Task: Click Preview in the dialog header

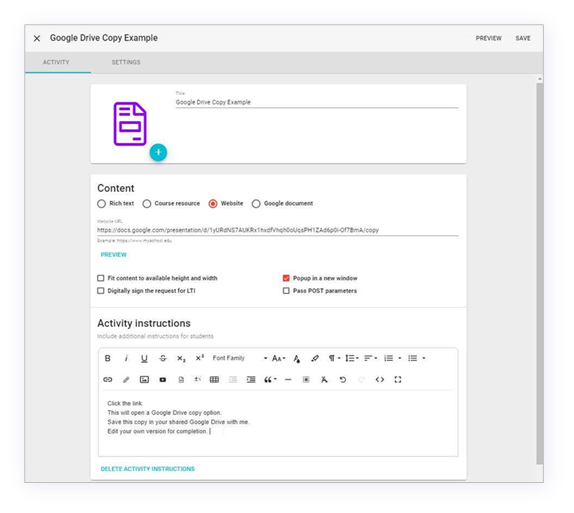Action: [x=489, y=38]
